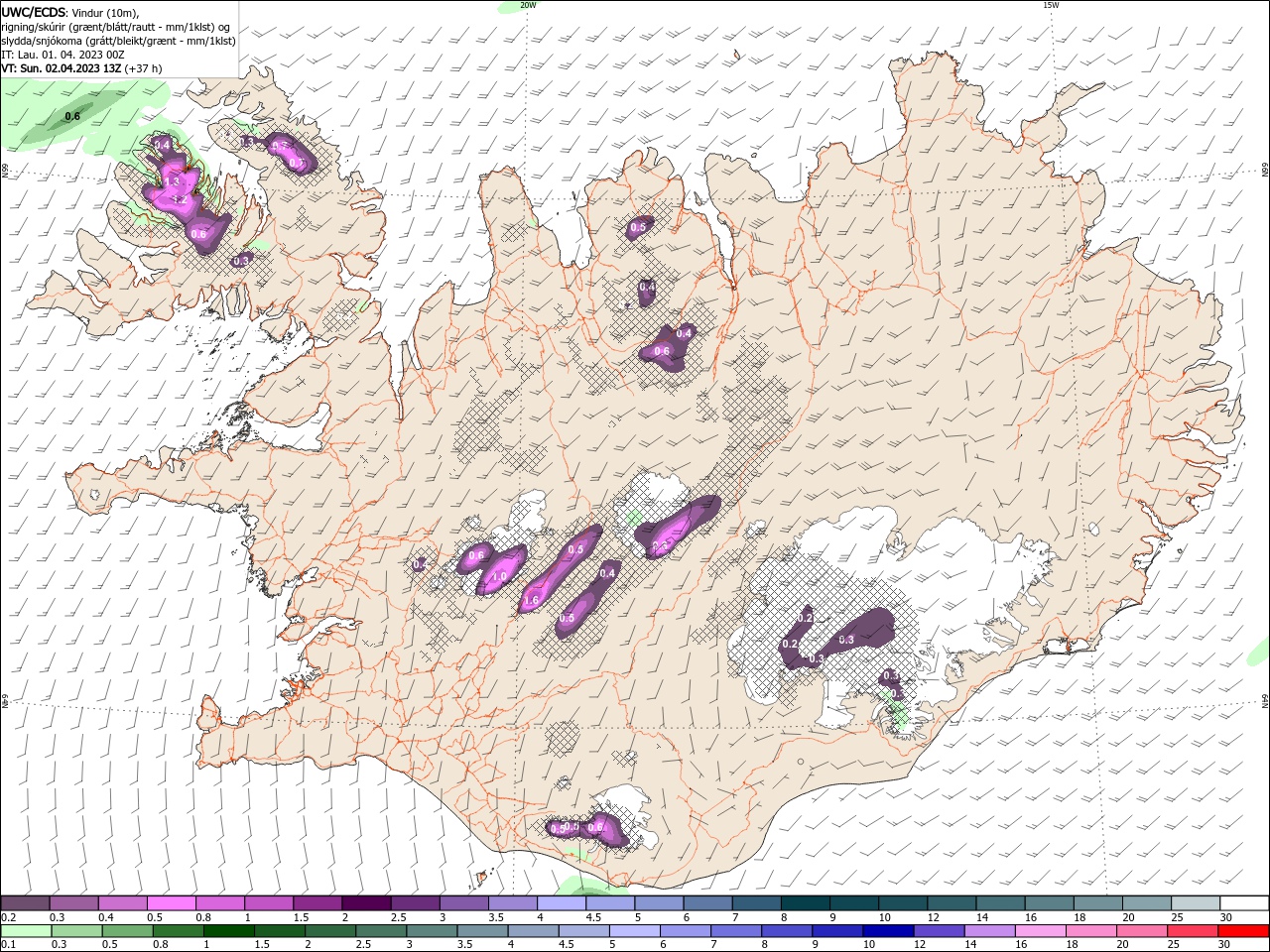Click the 'VT: Sun. 02.04.2023 13Z (+37 h)' line
The width and height of the screenshot is (1270, 952).
coord(82,68)
